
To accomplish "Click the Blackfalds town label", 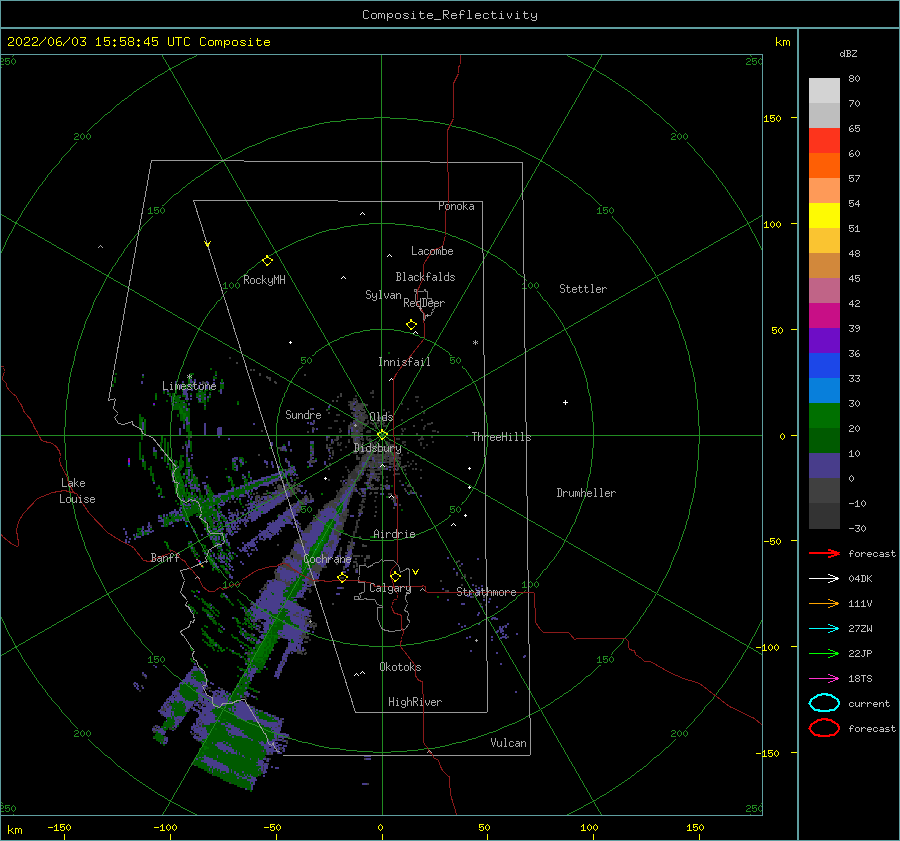I will (425, 277).
